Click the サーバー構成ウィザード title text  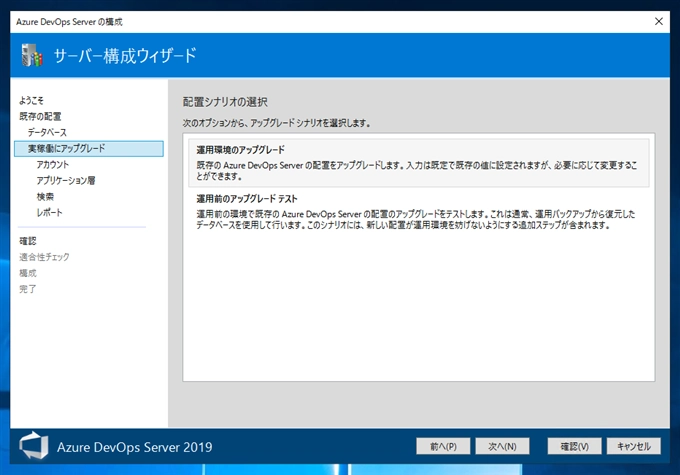pos(125,56)
